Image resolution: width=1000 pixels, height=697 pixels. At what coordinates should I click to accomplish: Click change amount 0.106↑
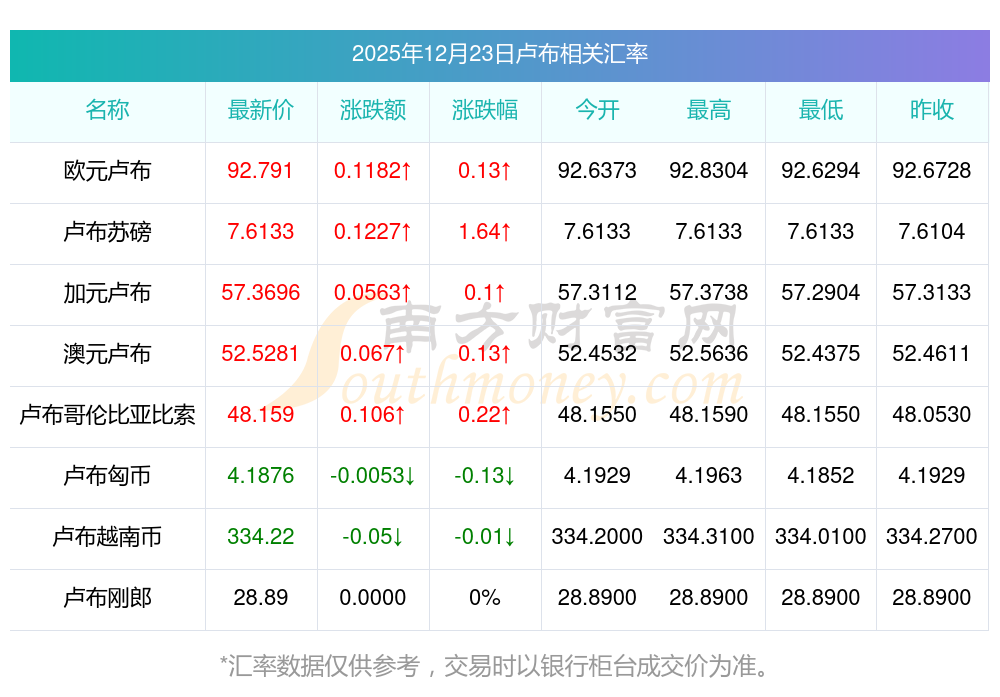click(372, 415)
